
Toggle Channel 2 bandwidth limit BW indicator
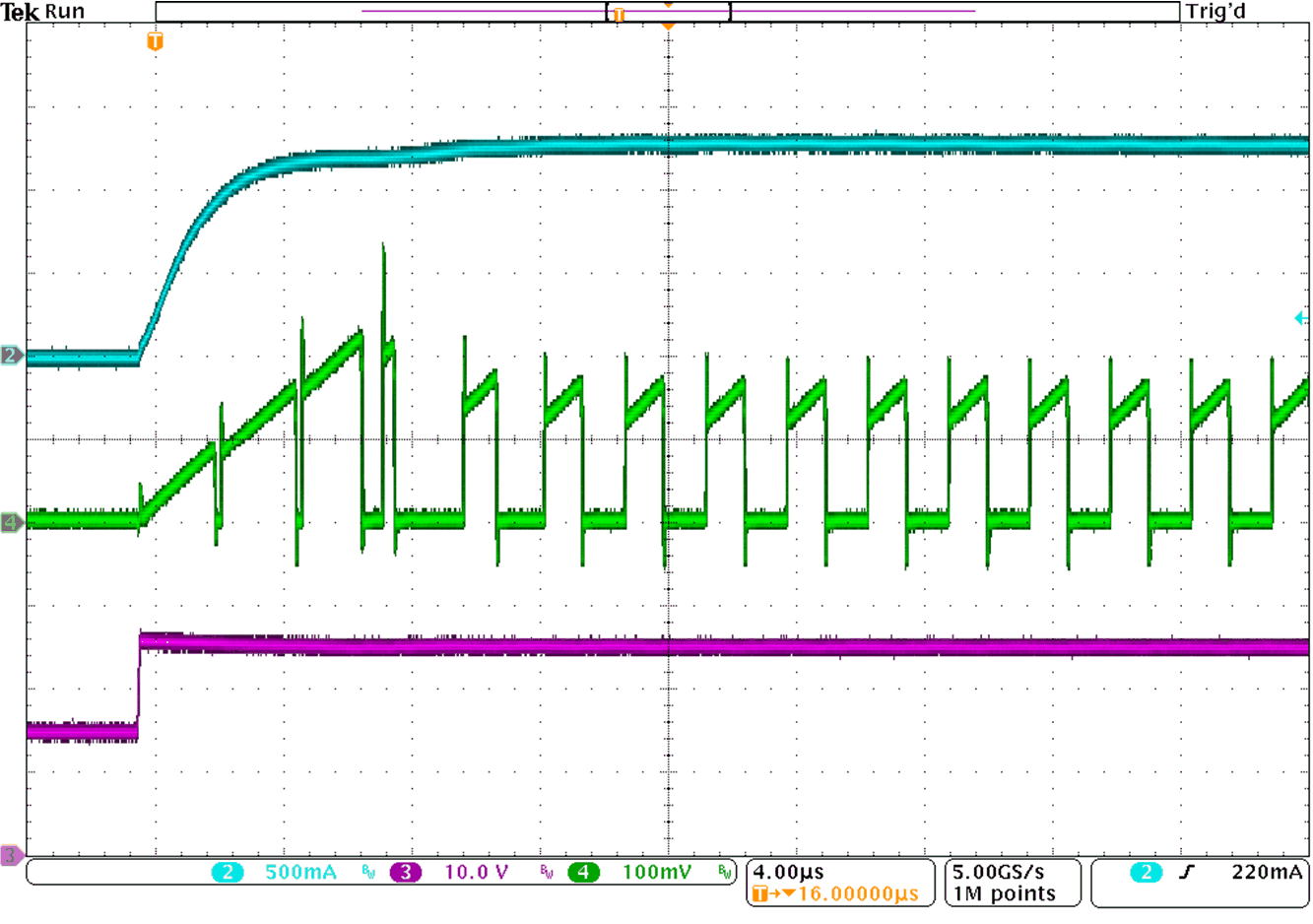(x=366, y=872)
